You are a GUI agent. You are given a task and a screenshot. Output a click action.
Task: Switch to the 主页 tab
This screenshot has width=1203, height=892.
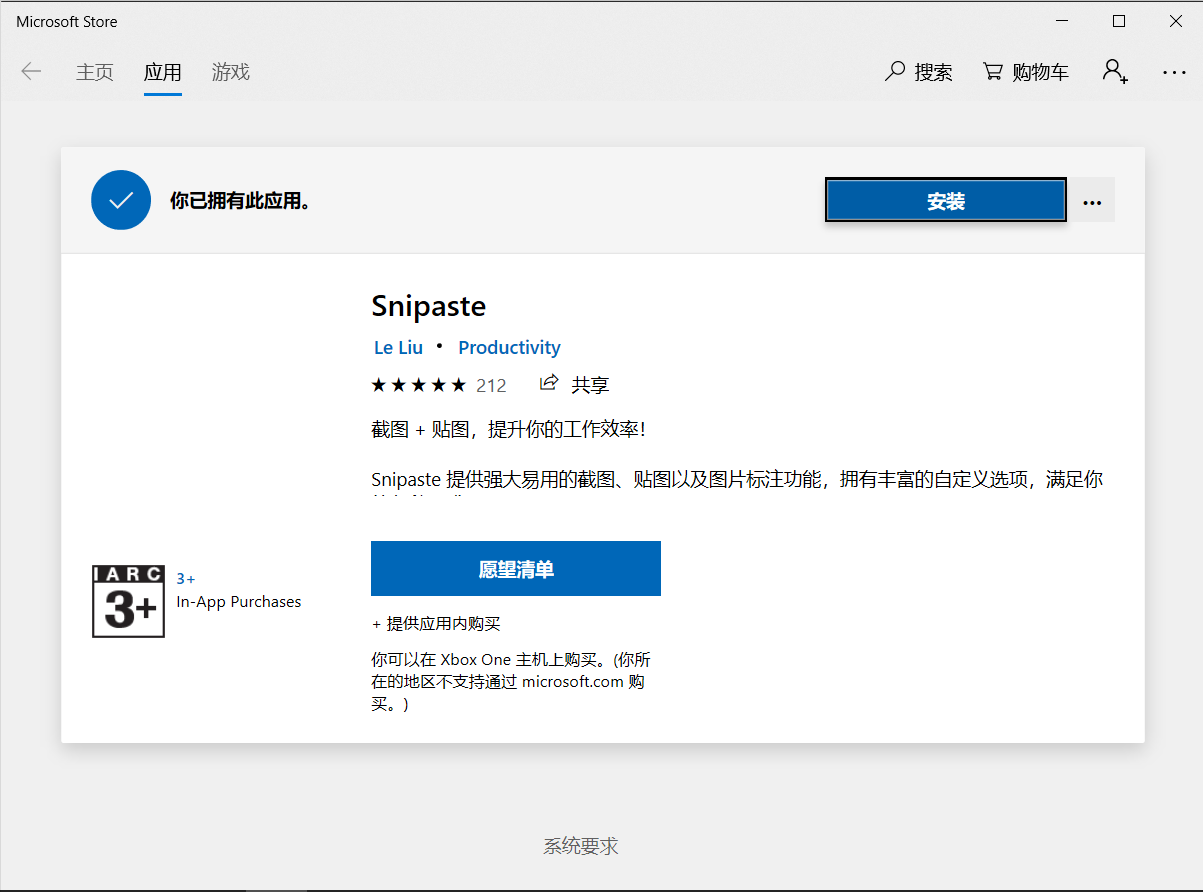click(95, 72)
